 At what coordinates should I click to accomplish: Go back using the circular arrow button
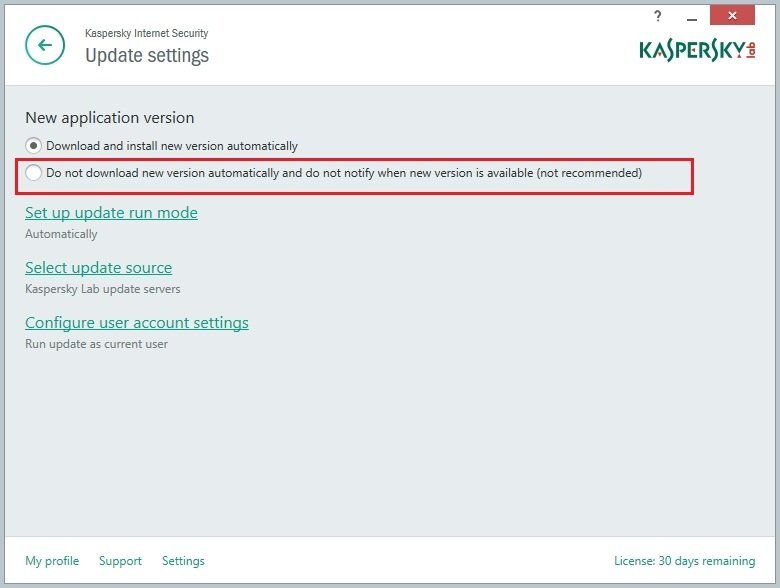(x=45, y=45)
